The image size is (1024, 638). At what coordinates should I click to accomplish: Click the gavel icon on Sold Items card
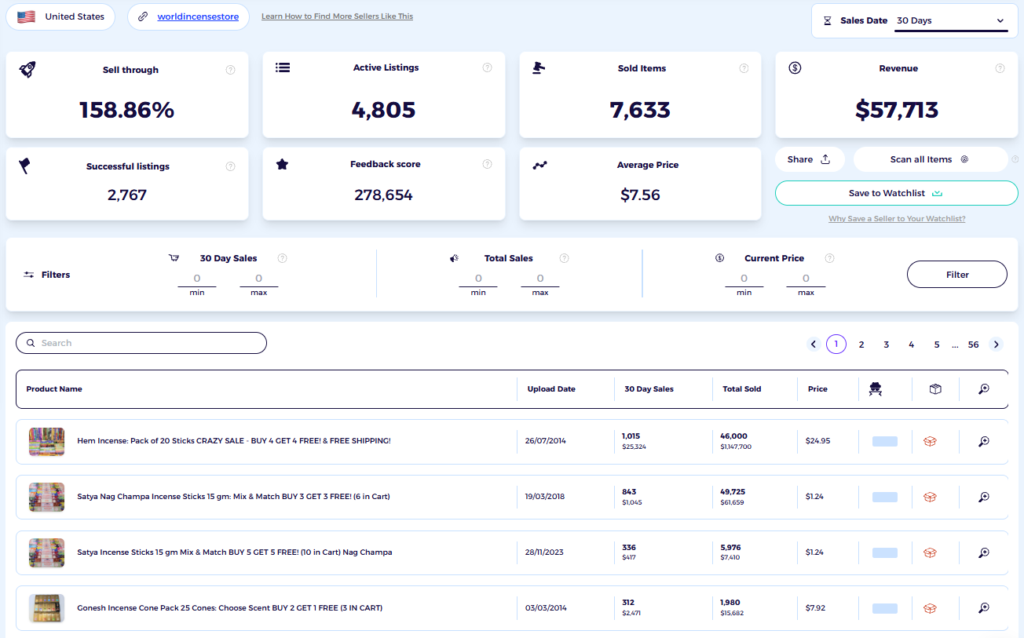tap(538, 68)
